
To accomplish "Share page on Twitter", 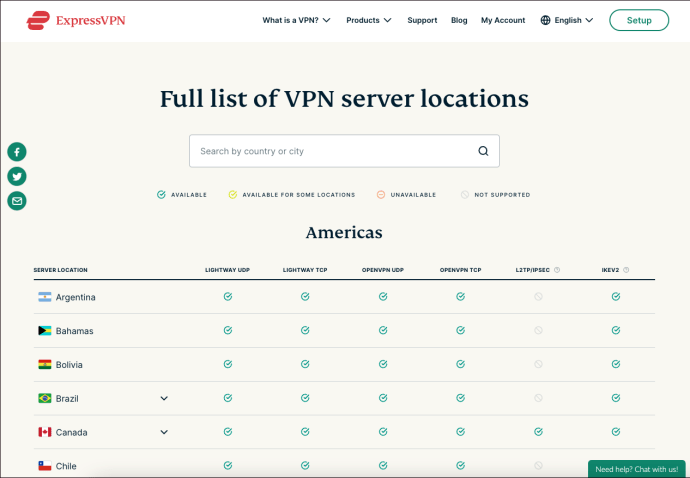I will (17, 176).
